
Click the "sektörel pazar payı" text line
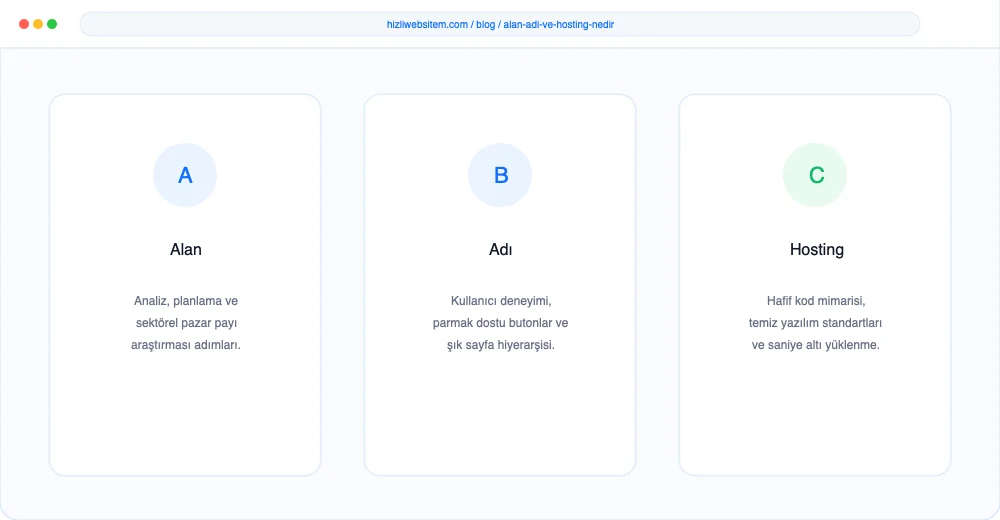point(186,323)
